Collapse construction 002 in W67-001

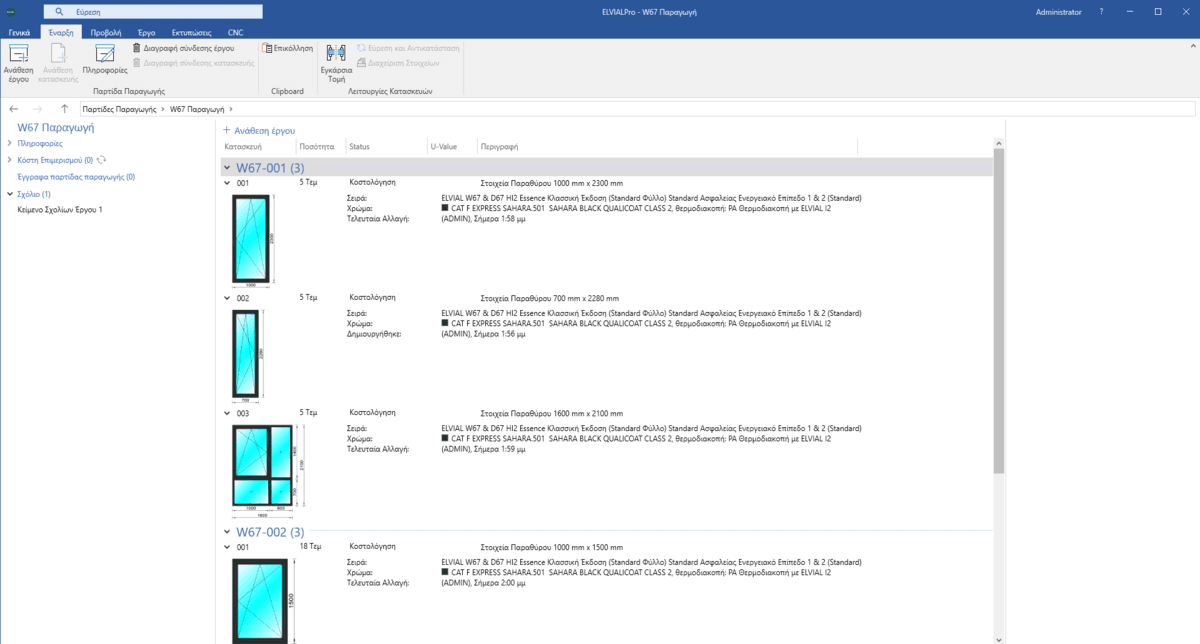click(227, 298)
